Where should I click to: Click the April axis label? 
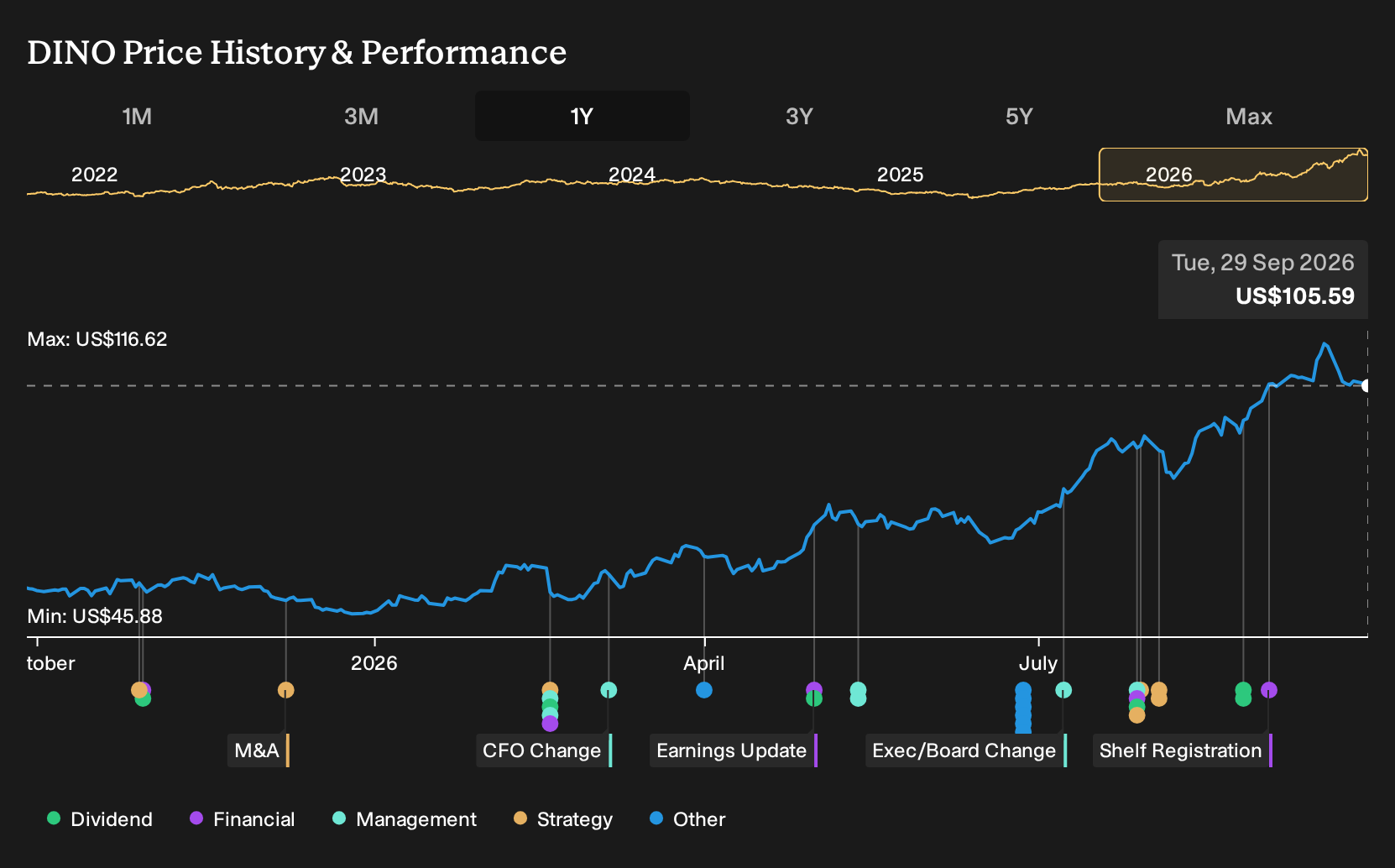(x=704, y=663)
